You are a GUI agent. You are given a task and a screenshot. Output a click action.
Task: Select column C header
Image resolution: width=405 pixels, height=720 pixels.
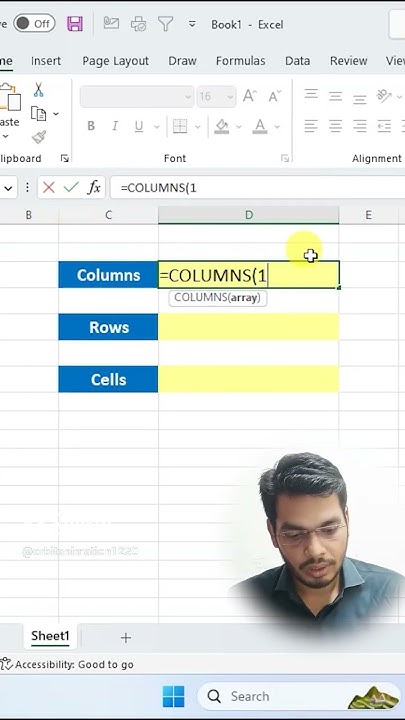pos(108,215)
